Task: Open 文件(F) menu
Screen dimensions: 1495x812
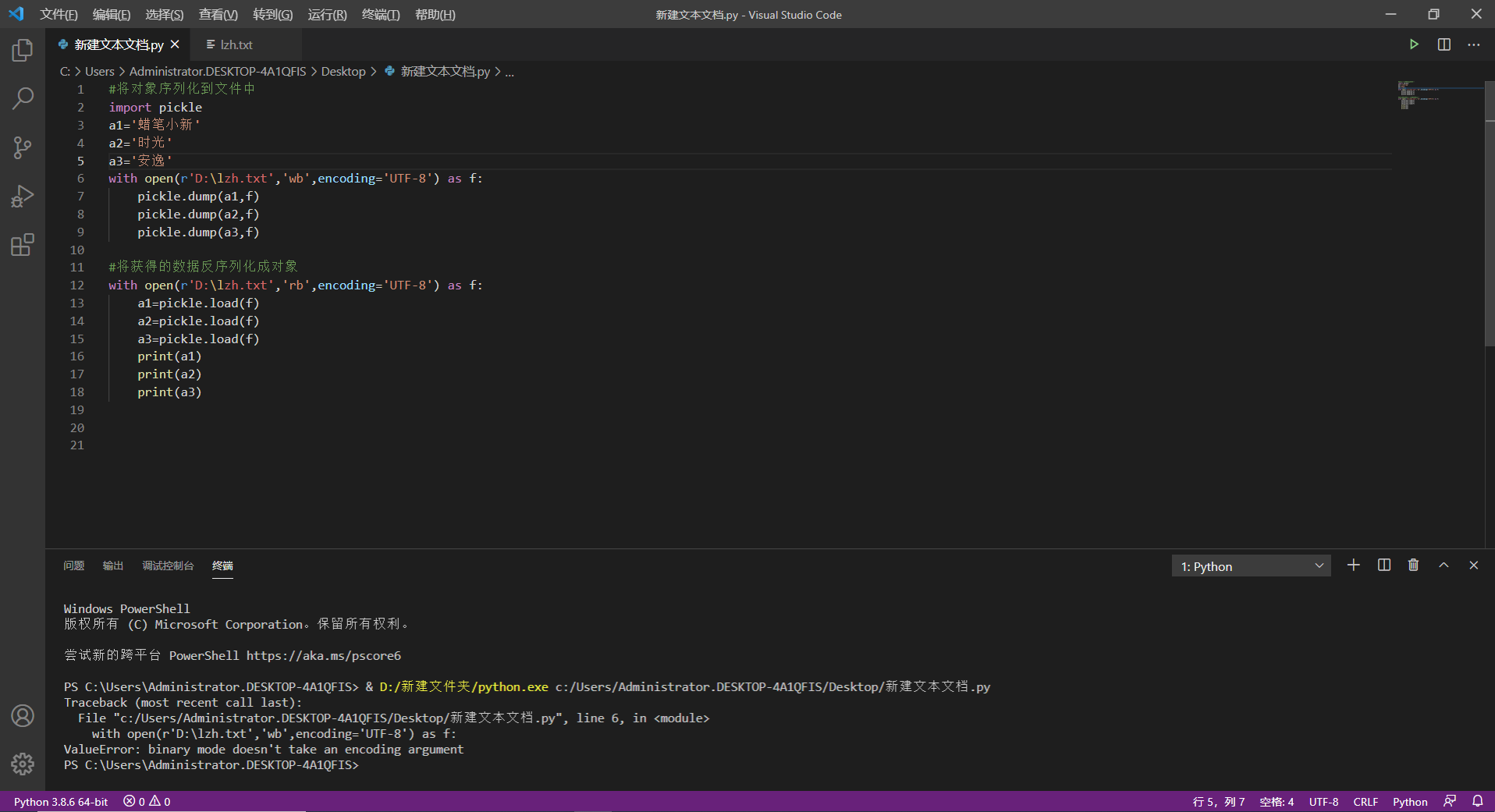Action: point(59,15)
